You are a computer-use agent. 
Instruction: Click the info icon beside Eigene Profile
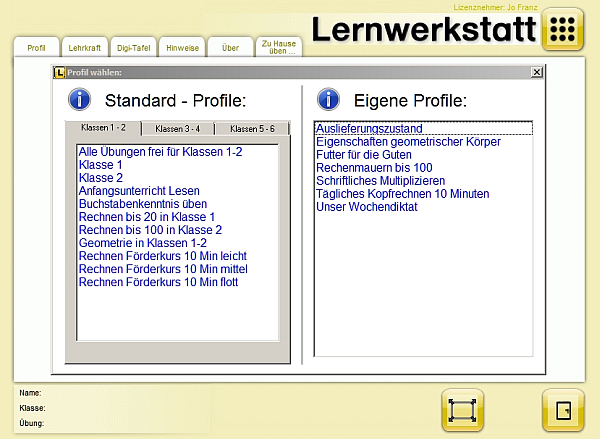tap(328, 99)
